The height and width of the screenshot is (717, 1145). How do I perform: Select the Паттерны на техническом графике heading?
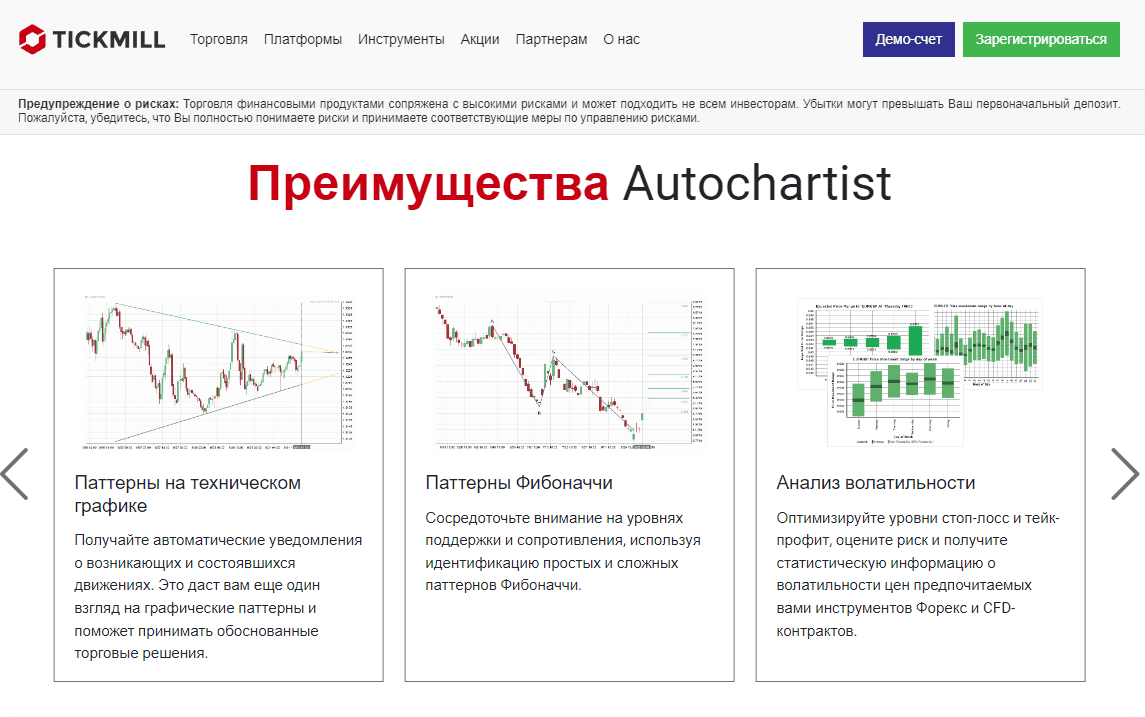188,494
